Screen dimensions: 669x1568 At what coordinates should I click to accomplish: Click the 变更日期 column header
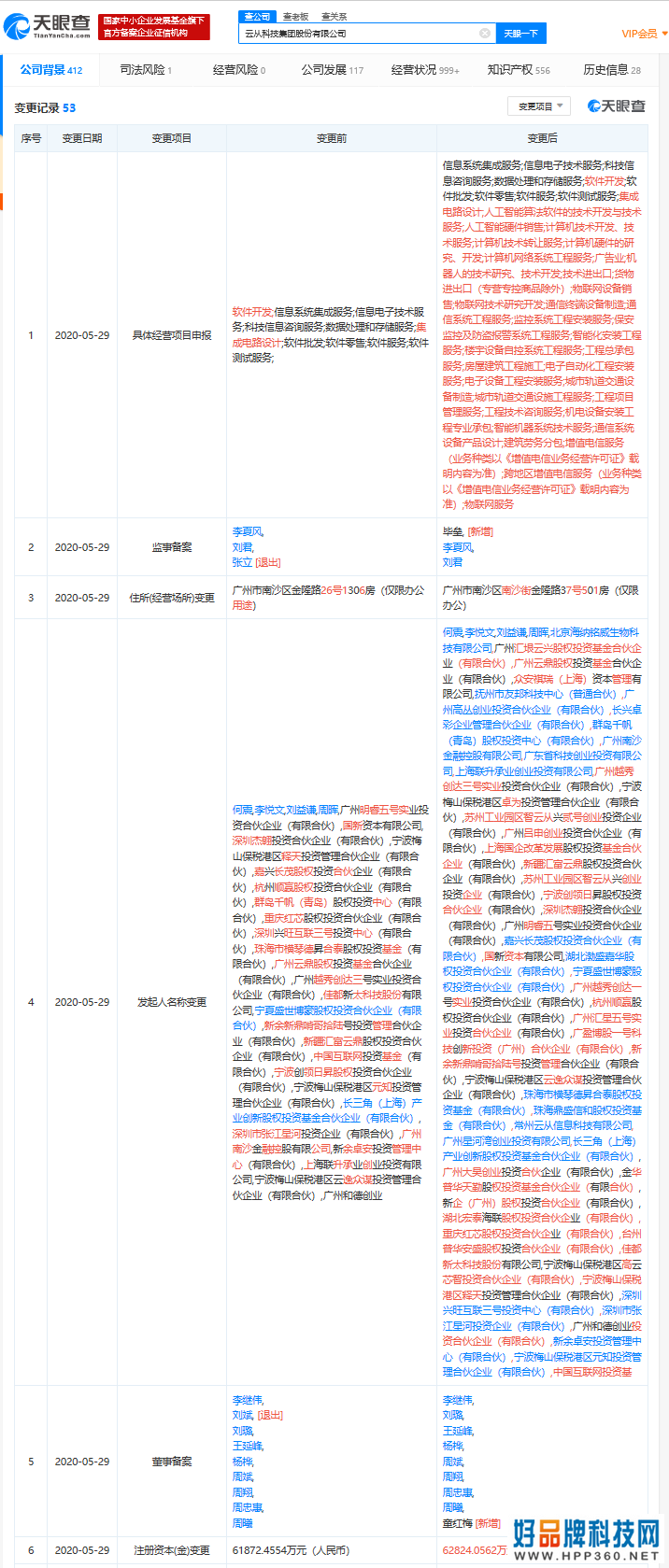tap(82, 138)
